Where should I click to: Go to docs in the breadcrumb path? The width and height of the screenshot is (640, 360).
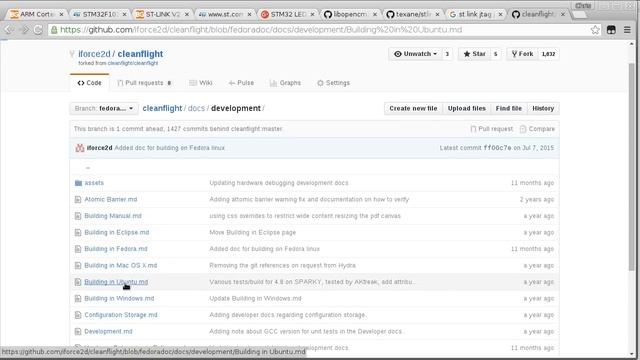click(x=196, y=108)
